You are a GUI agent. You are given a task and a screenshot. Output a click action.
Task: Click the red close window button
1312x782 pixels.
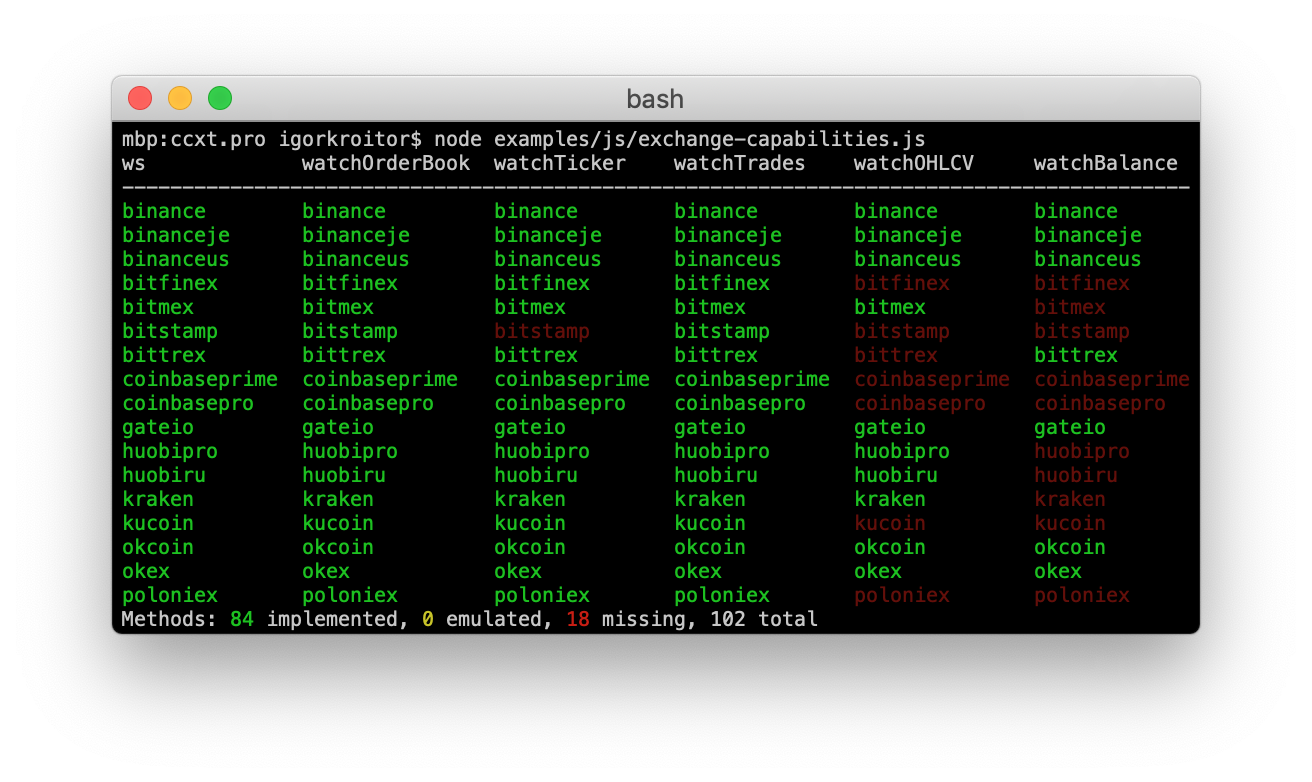click(x=139, y=98)
